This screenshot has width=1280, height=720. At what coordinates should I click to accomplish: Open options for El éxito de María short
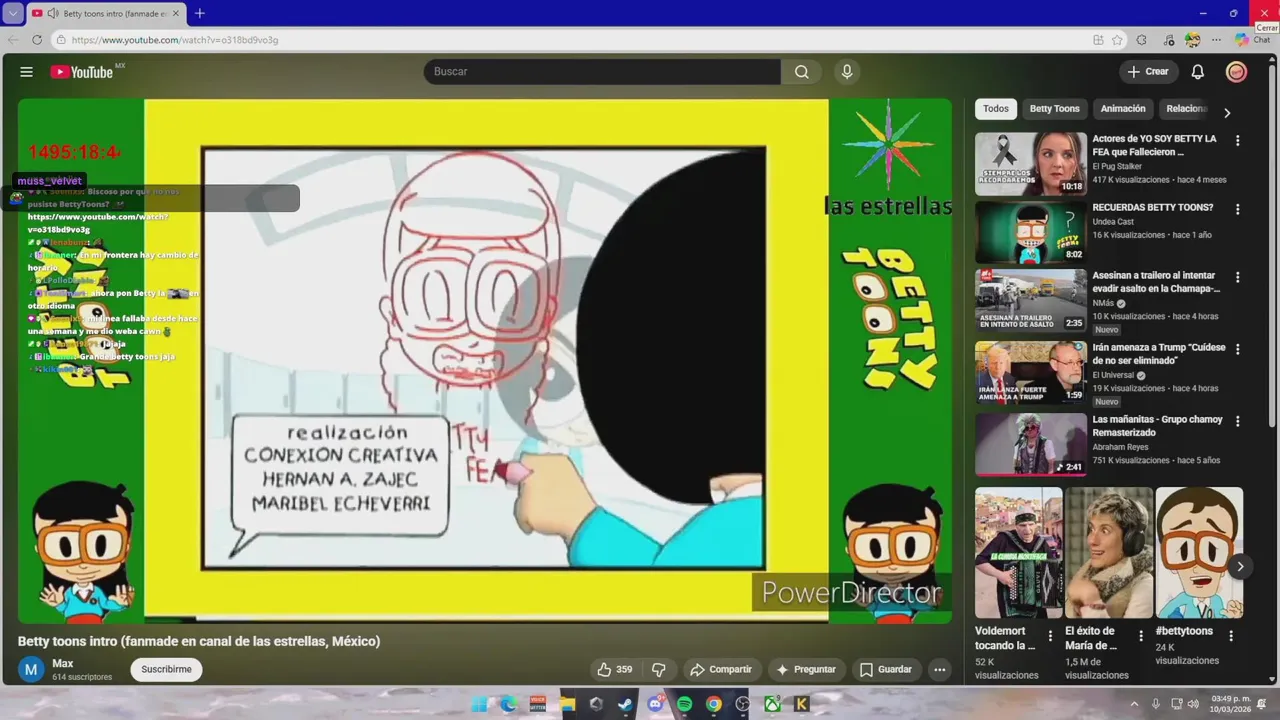pyautogui.click(x=1141, y=636)
